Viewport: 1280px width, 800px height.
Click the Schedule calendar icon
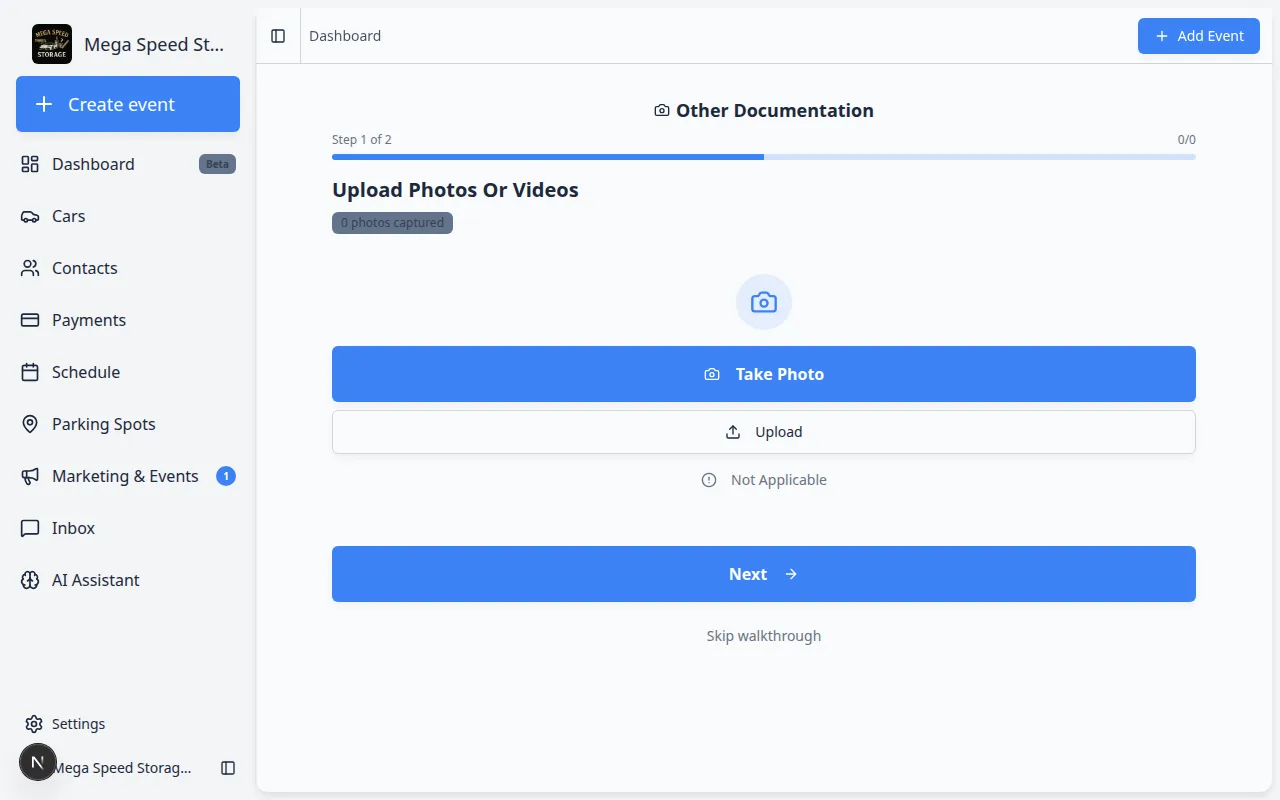(x=30, y=372)
